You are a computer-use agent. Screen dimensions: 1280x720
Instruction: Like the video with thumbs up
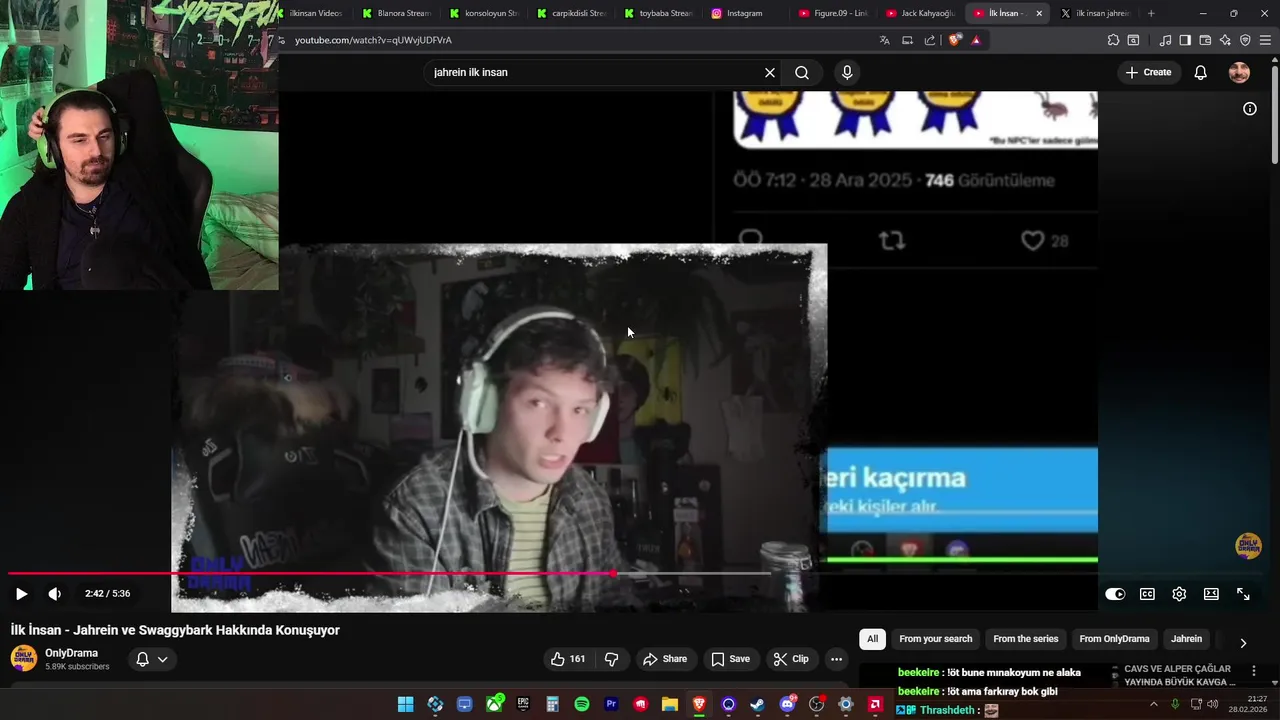point(568,659)
